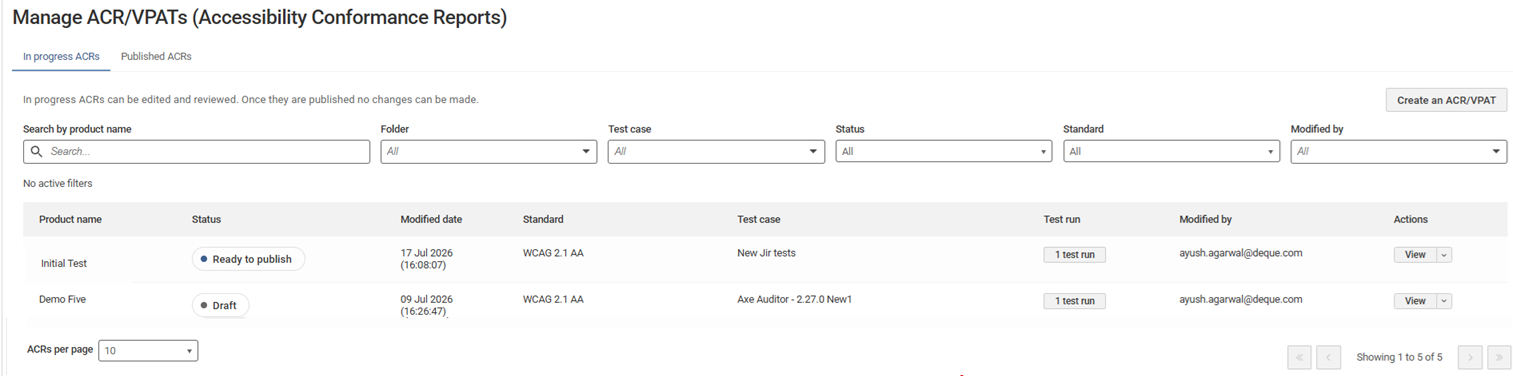Open 1 test run for Demo Five
Image resolution: width=1513 pixels, height=376 pixels.
click(1074, 301)
